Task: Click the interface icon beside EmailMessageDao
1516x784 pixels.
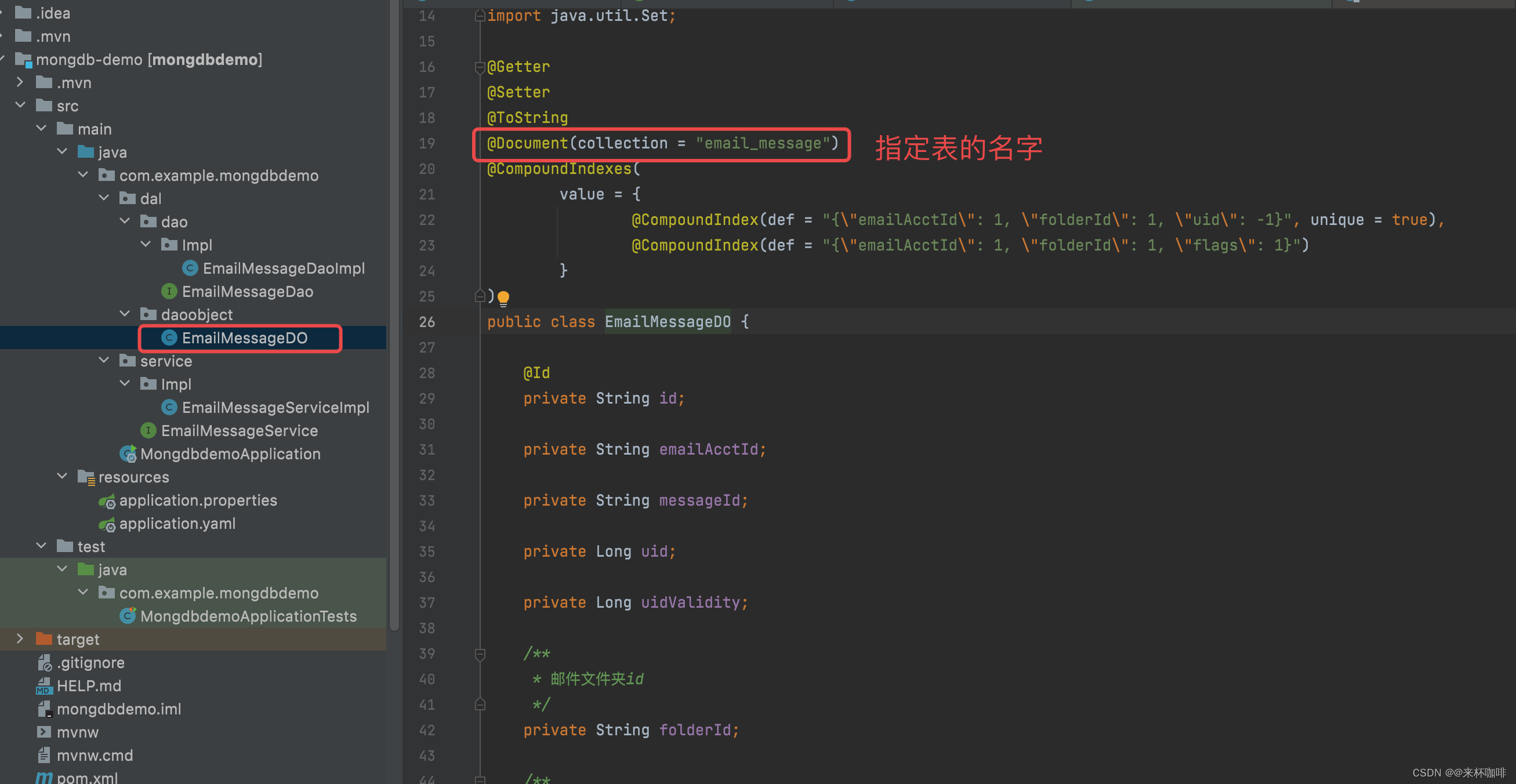Action: (169, 291)
